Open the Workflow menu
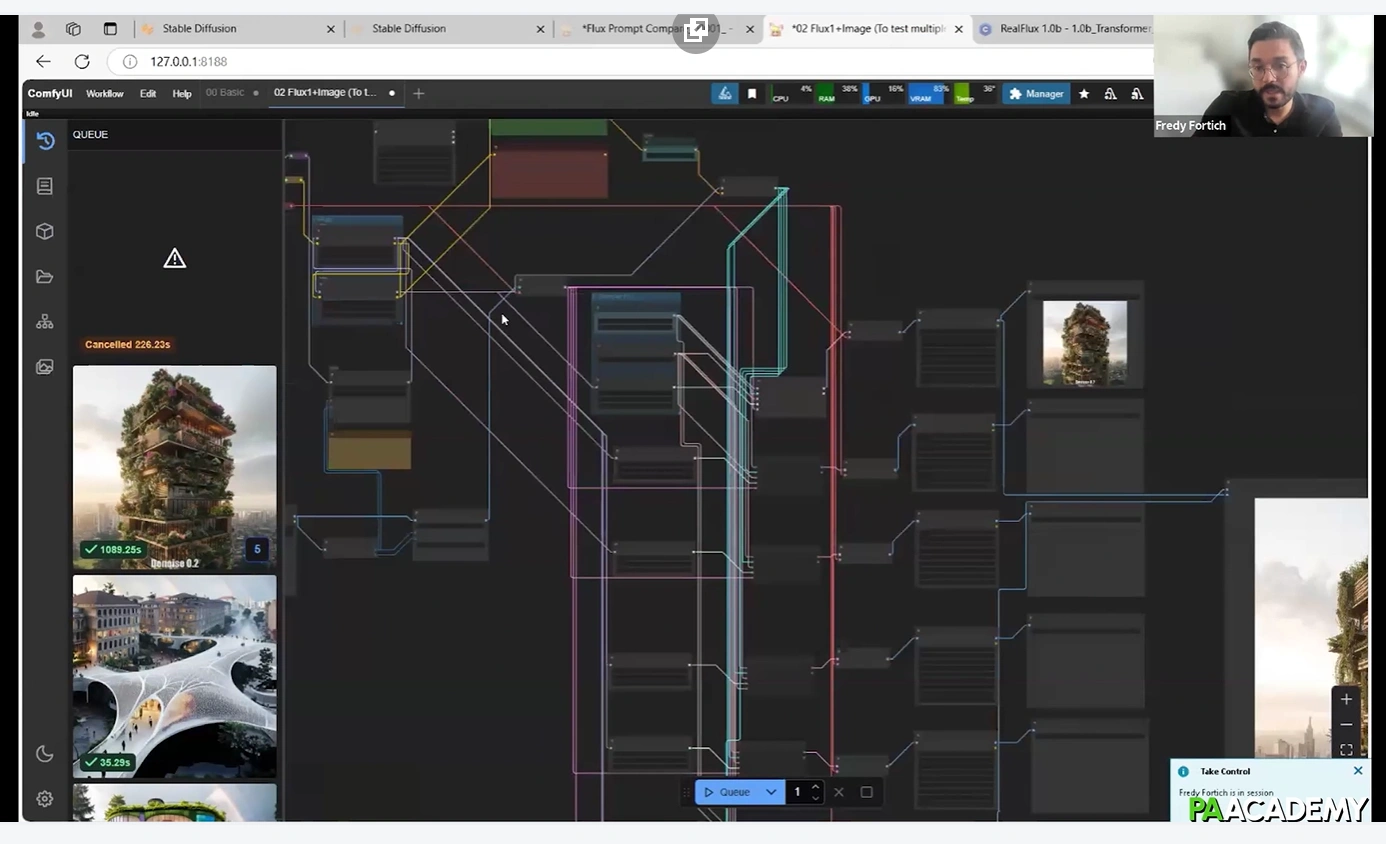Screen dimensions: 1386x844 (x=105, y=93)
